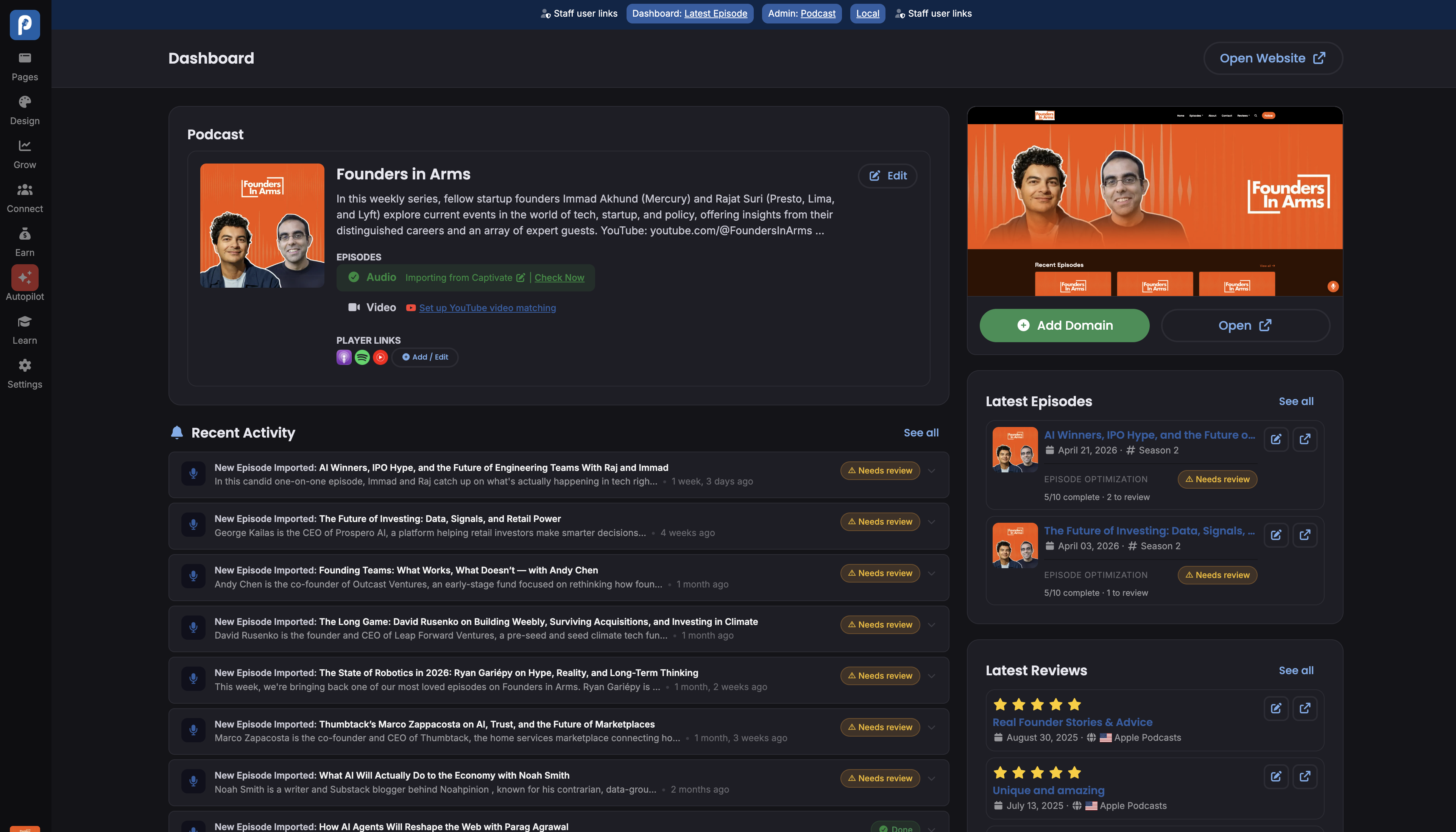
Task: Click the Open Website button
Action: pyautogui.click(x=1273, y=58)
